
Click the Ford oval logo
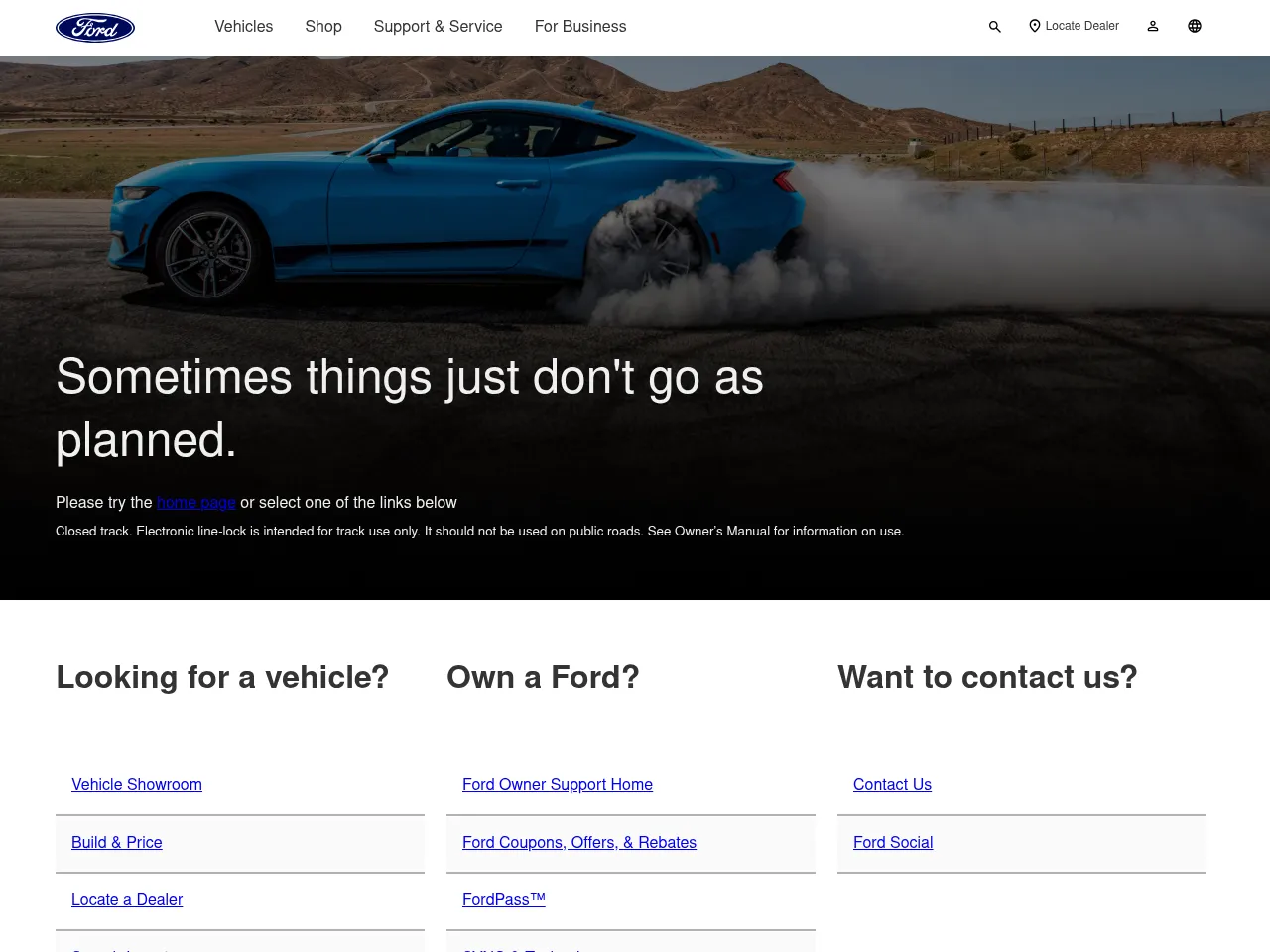95,28
